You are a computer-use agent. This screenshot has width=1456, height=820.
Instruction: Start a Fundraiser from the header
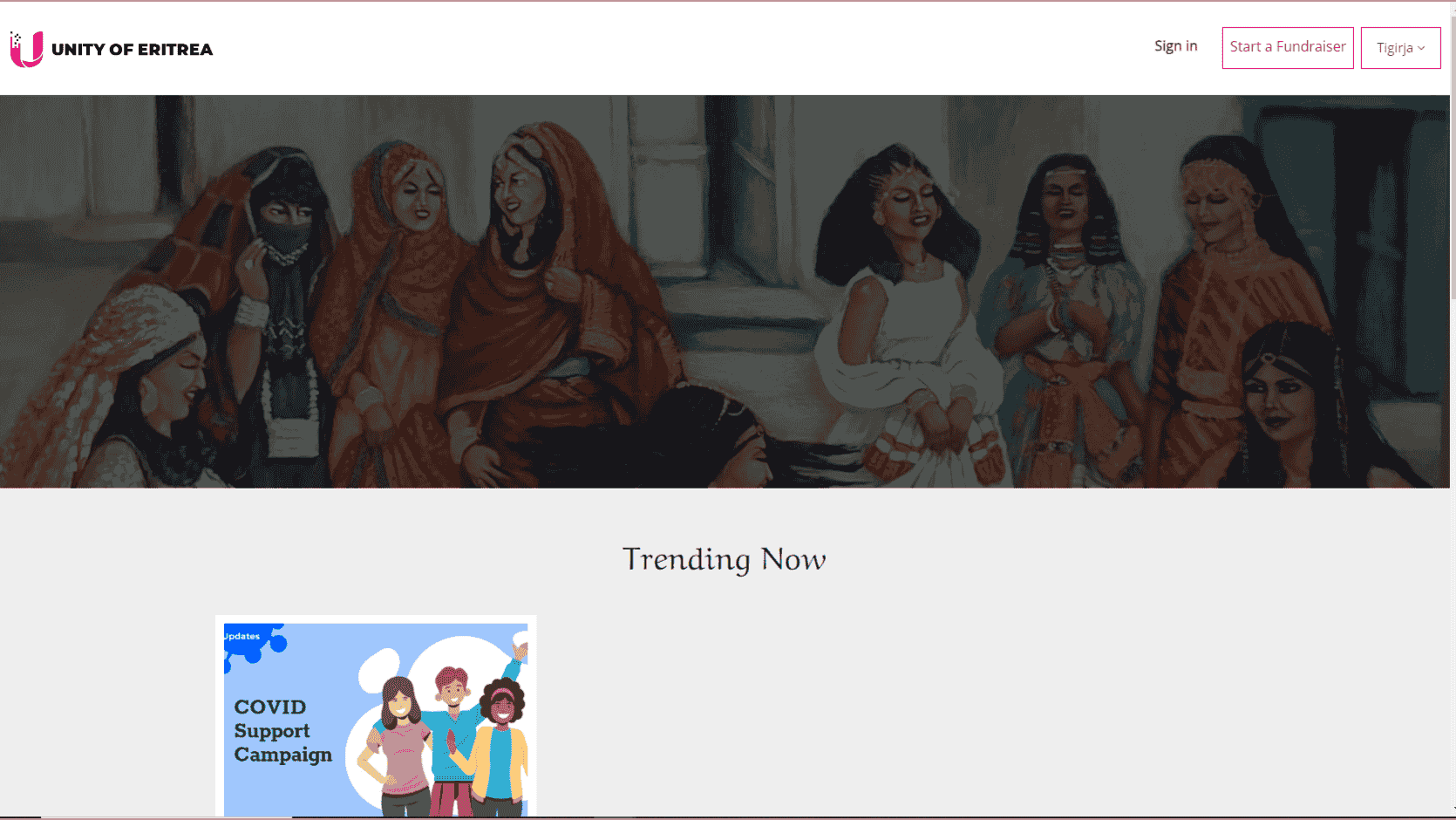pyautogui.click(x=1288, y=48)
